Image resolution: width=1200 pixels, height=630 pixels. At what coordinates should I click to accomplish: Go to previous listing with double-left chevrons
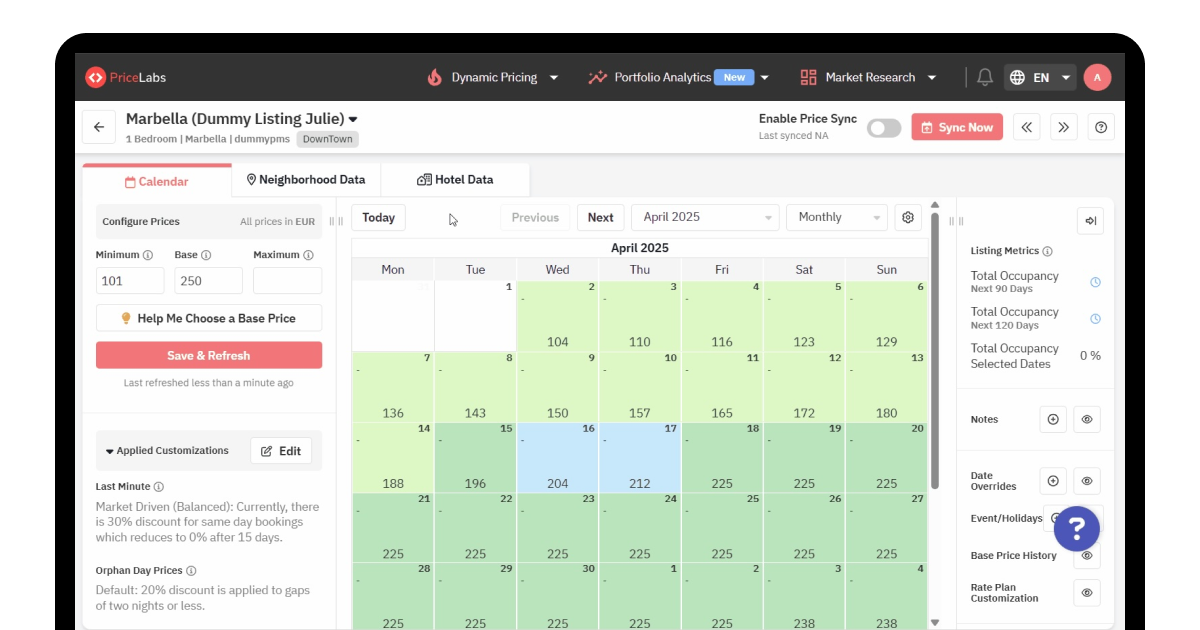point(1027,127)
